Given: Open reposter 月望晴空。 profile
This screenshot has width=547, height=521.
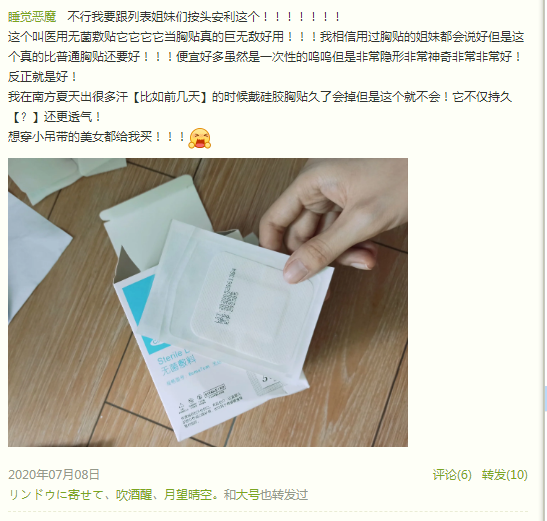Looking at the screenshot, I should click(x=191, y=495).
